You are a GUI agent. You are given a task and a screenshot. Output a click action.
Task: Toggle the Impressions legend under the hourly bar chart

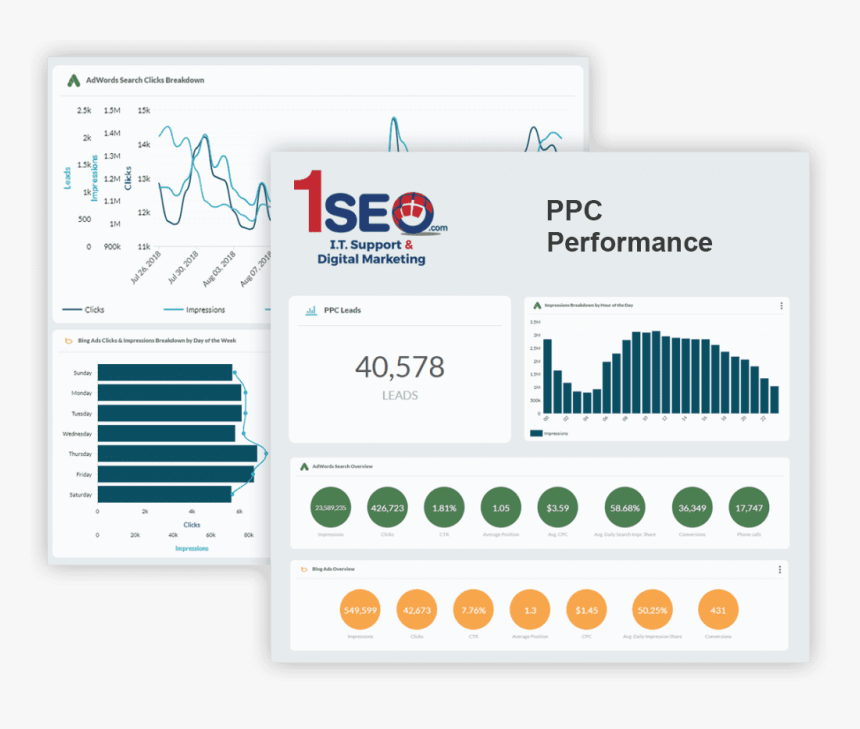pos(549,433)
